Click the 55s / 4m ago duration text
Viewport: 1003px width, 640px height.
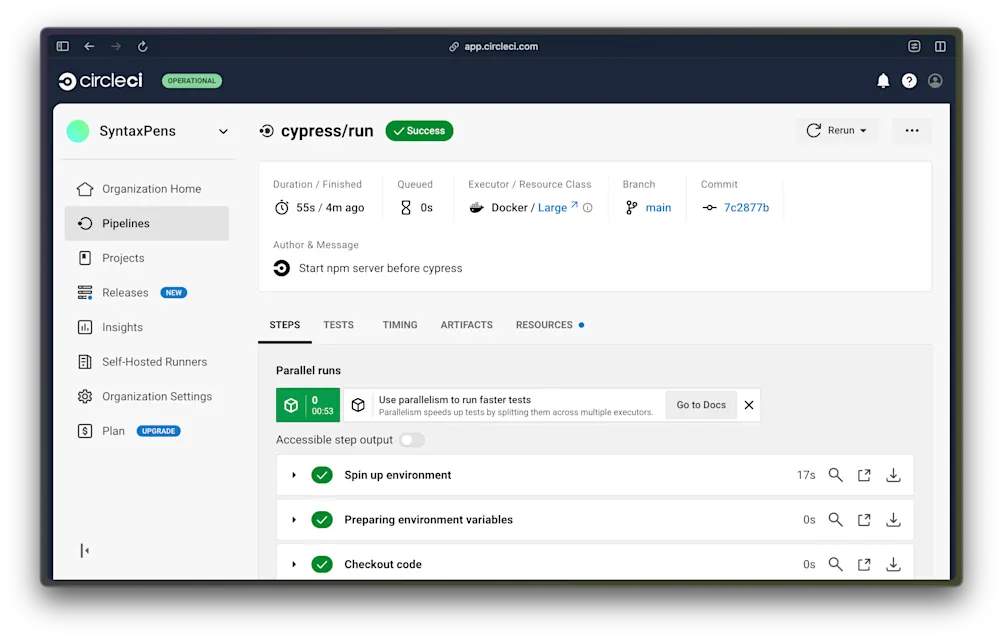(330, 208)
